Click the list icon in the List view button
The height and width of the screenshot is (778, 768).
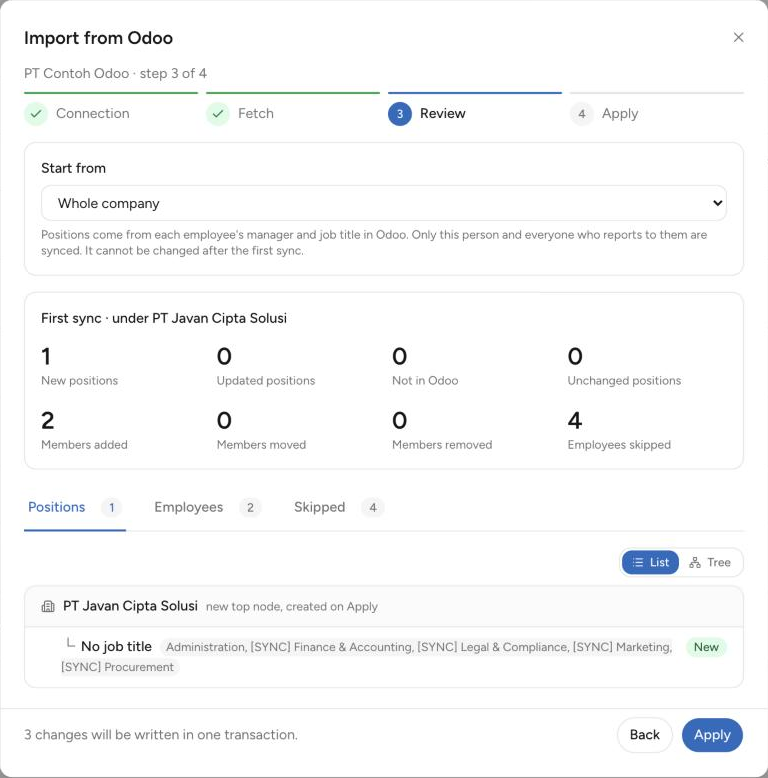638,562
